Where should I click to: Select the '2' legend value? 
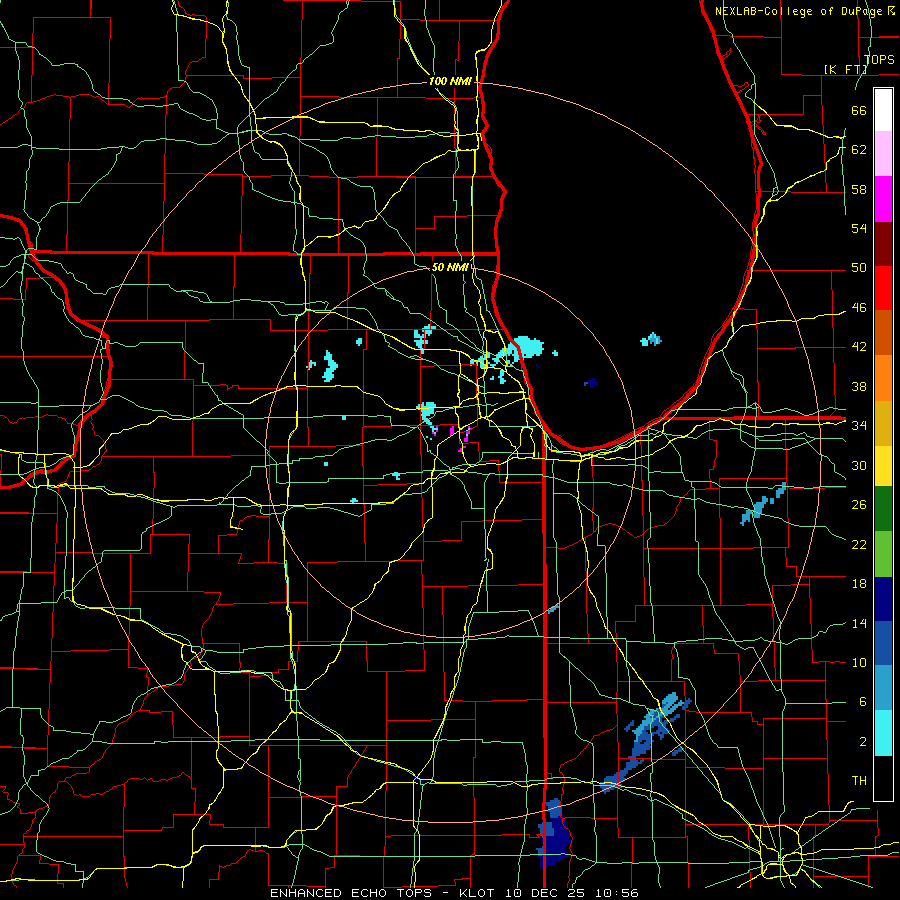point(862,742)
